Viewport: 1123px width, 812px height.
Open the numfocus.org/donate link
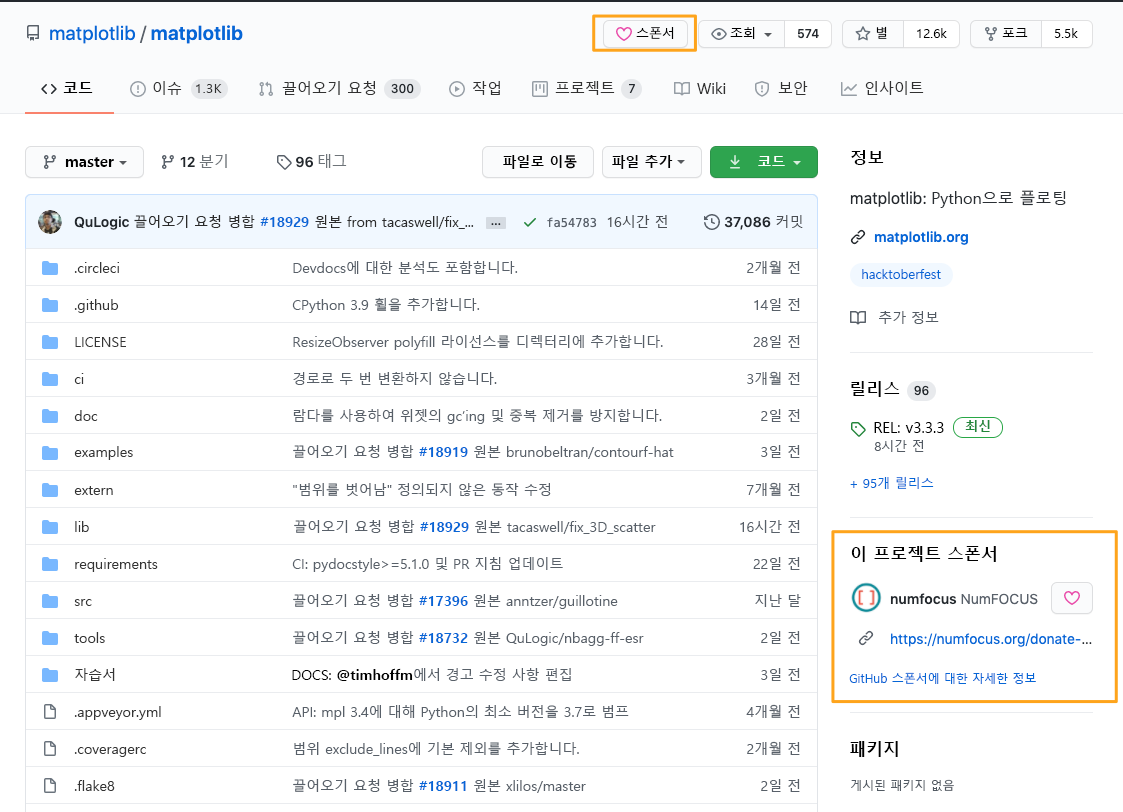click(x=991, y=639)
